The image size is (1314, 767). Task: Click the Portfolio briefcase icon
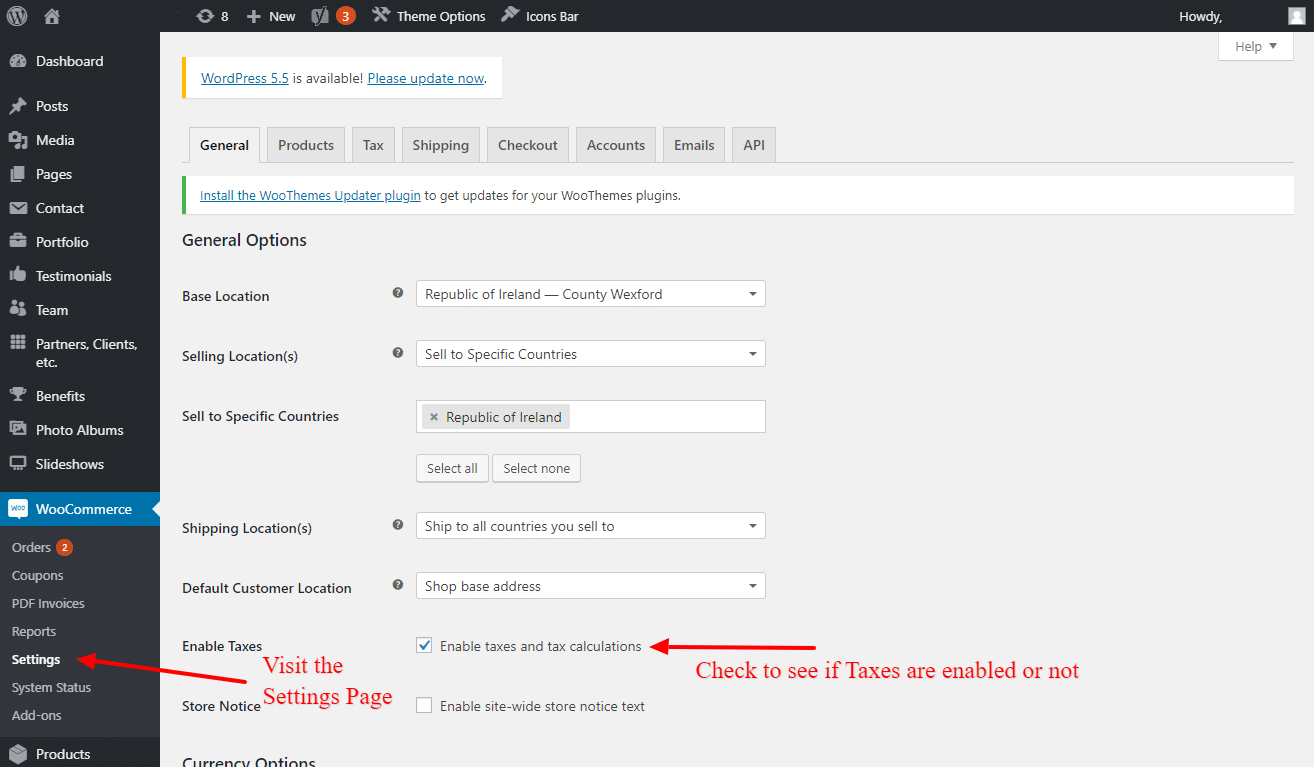click(x=18, y=242)
